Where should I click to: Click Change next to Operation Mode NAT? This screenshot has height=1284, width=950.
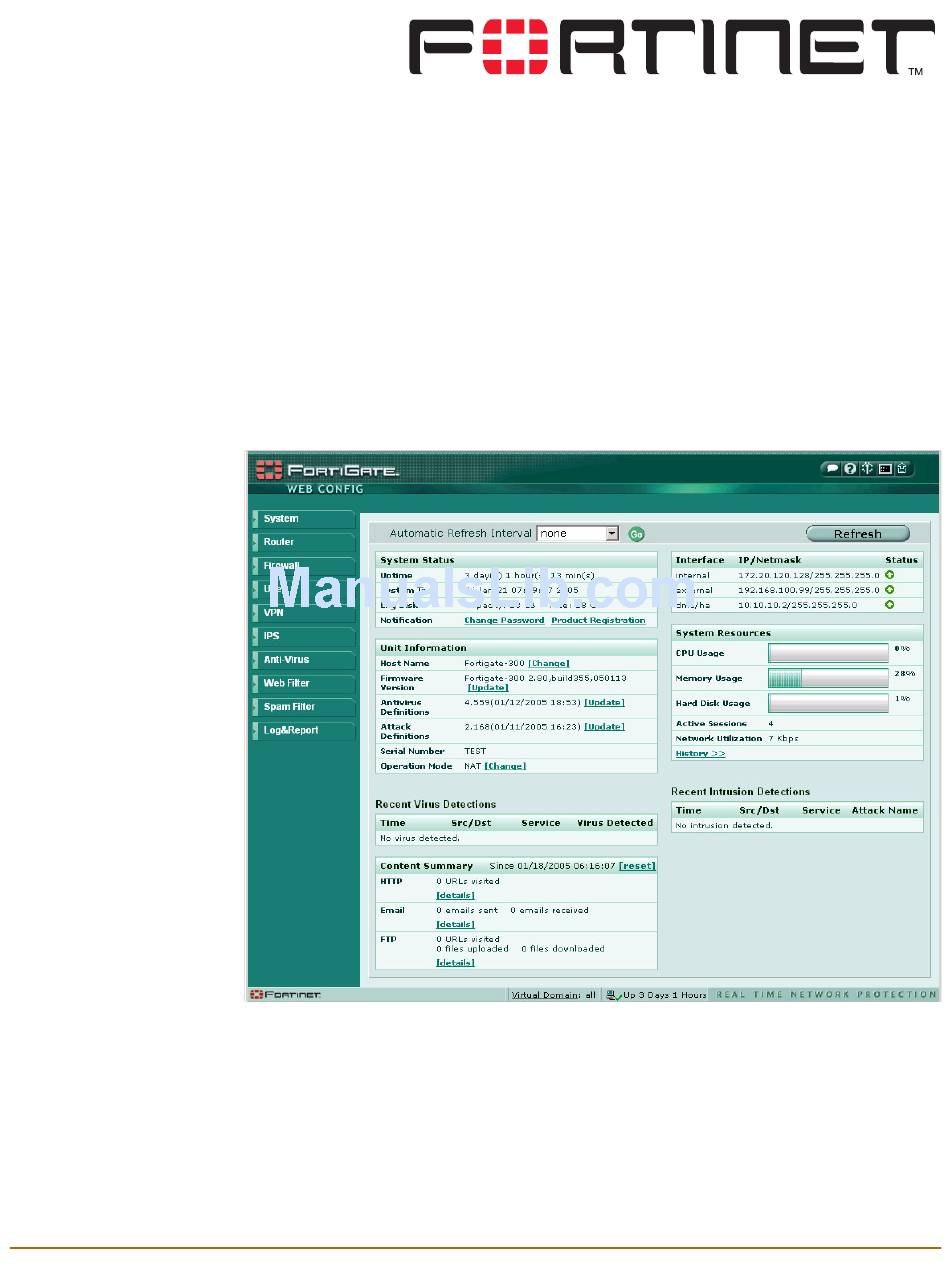coord(505,766)
